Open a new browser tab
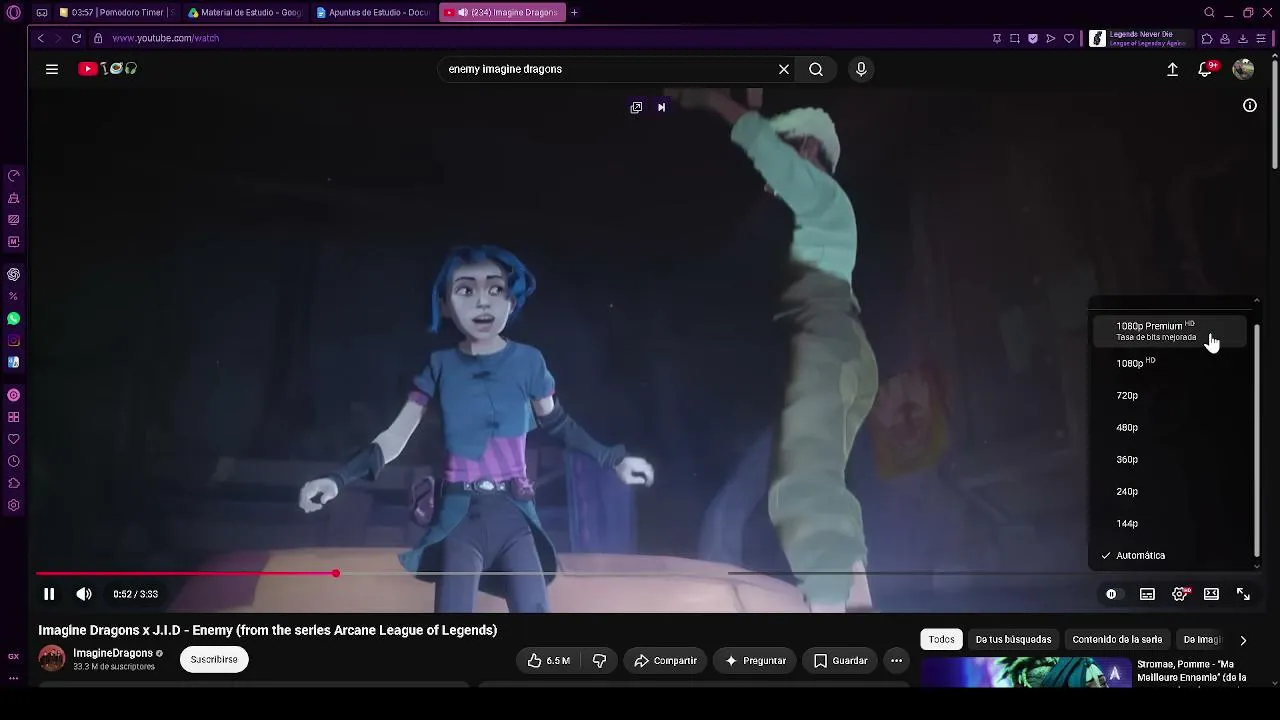This screenshot has height=720, width=1280. [x=574, y=13]
